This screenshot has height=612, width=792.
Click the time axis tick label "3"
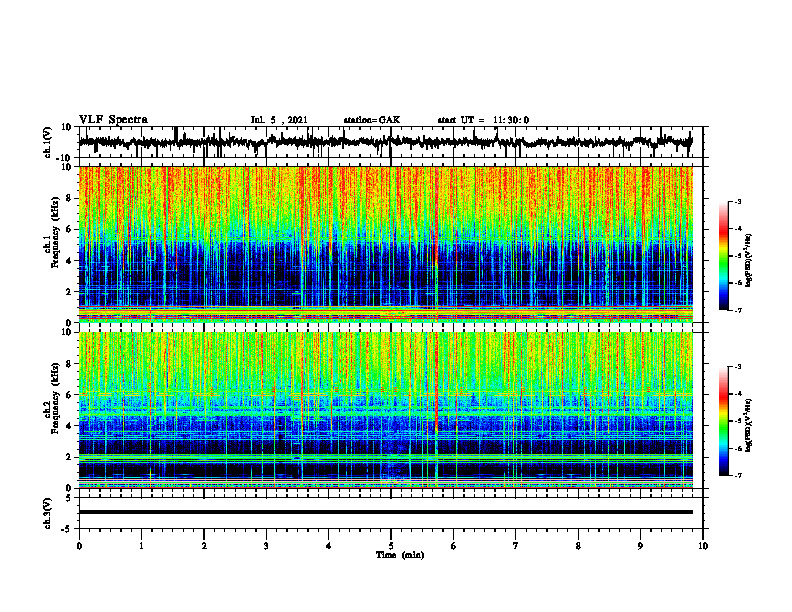266,546
